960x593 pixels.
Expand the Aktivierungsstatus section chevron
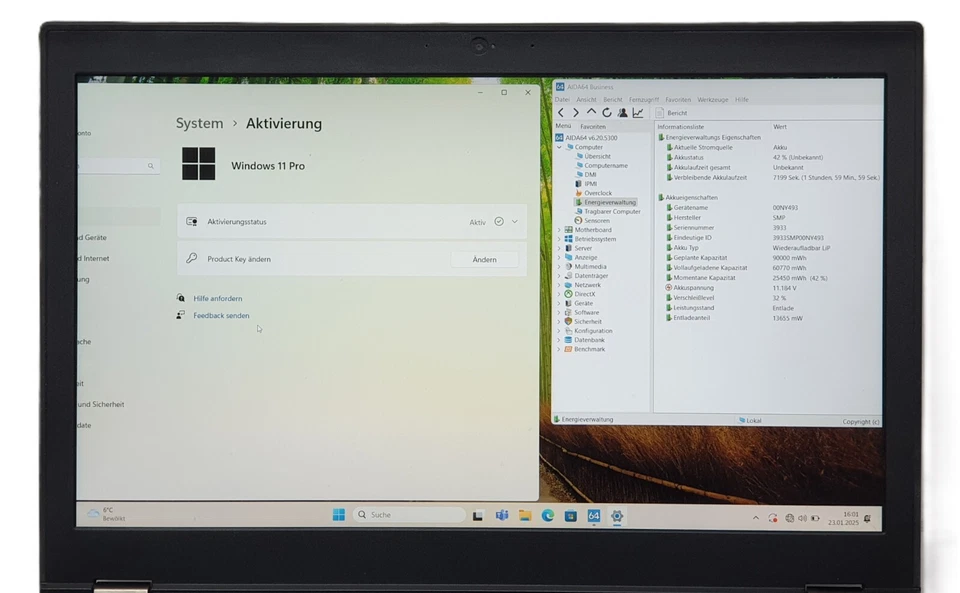pos(515,222)
